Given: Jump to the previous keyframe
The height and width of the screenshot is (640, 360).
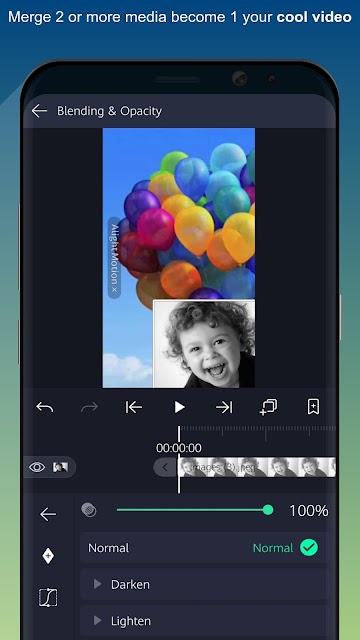Looking at the screenshot, I should 134,407.
